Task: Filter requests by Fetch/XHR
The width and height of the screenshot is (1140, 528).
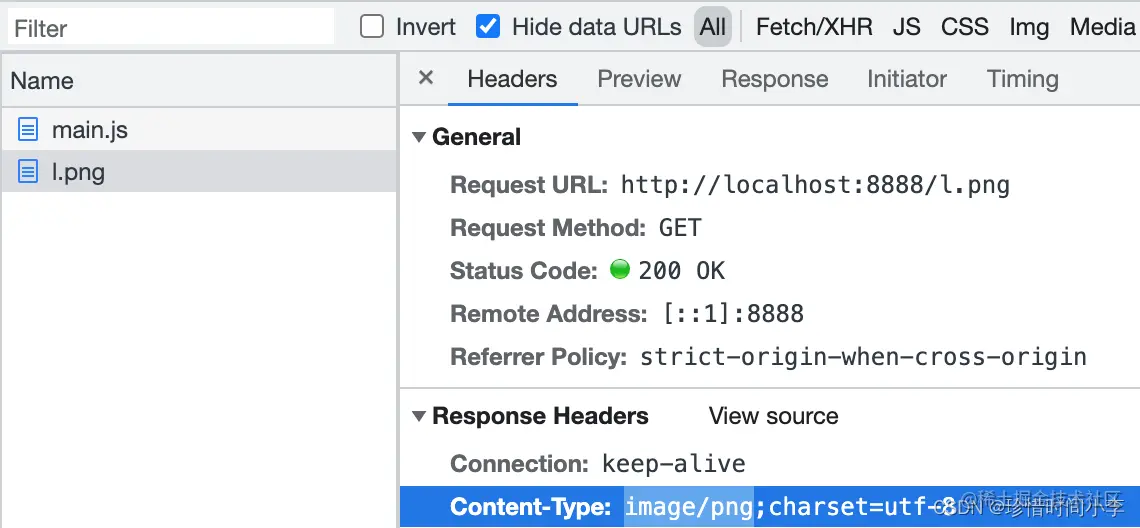Action: click(814, 27)
